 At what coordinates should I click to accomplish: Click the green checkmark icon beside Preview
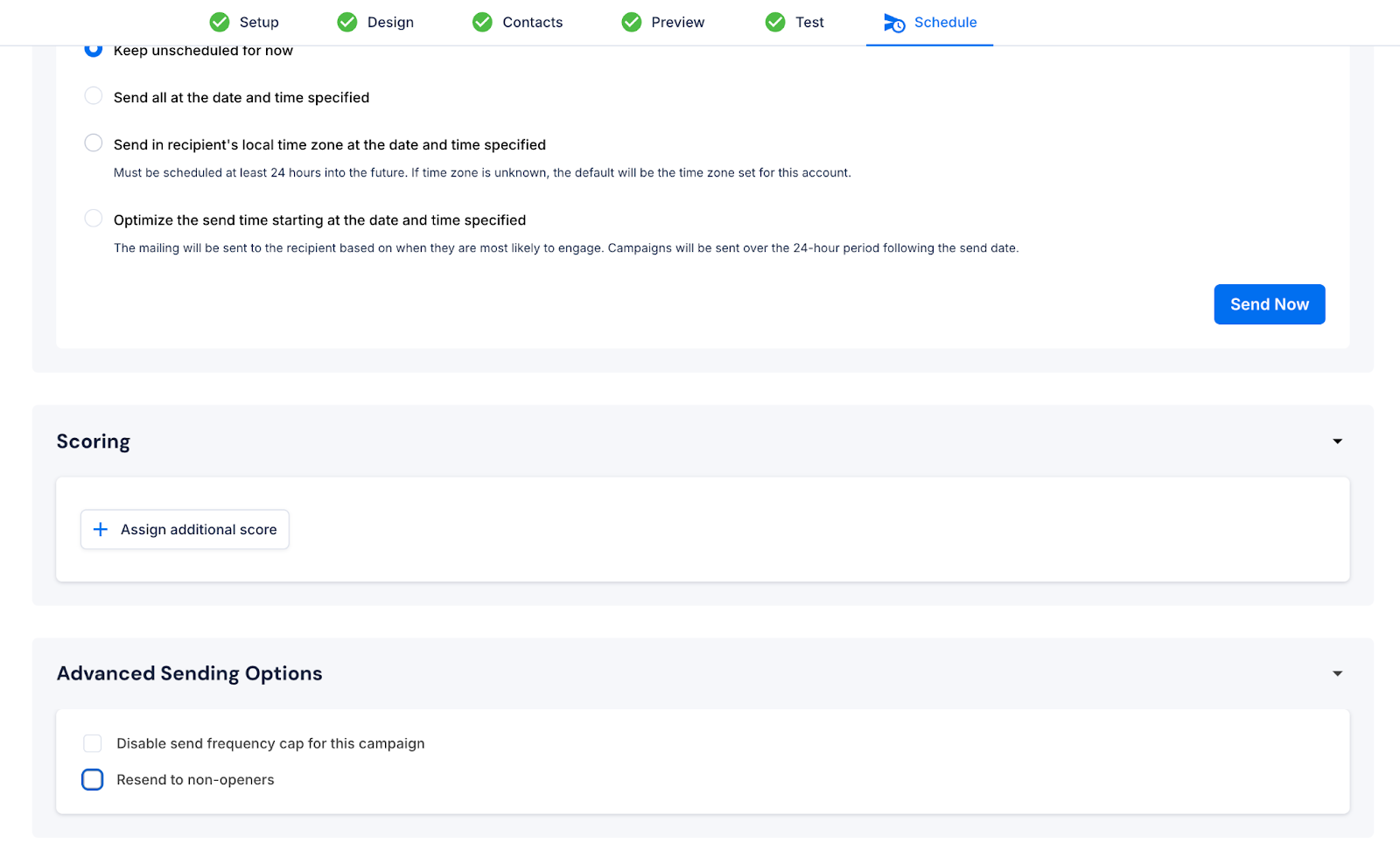632,22
